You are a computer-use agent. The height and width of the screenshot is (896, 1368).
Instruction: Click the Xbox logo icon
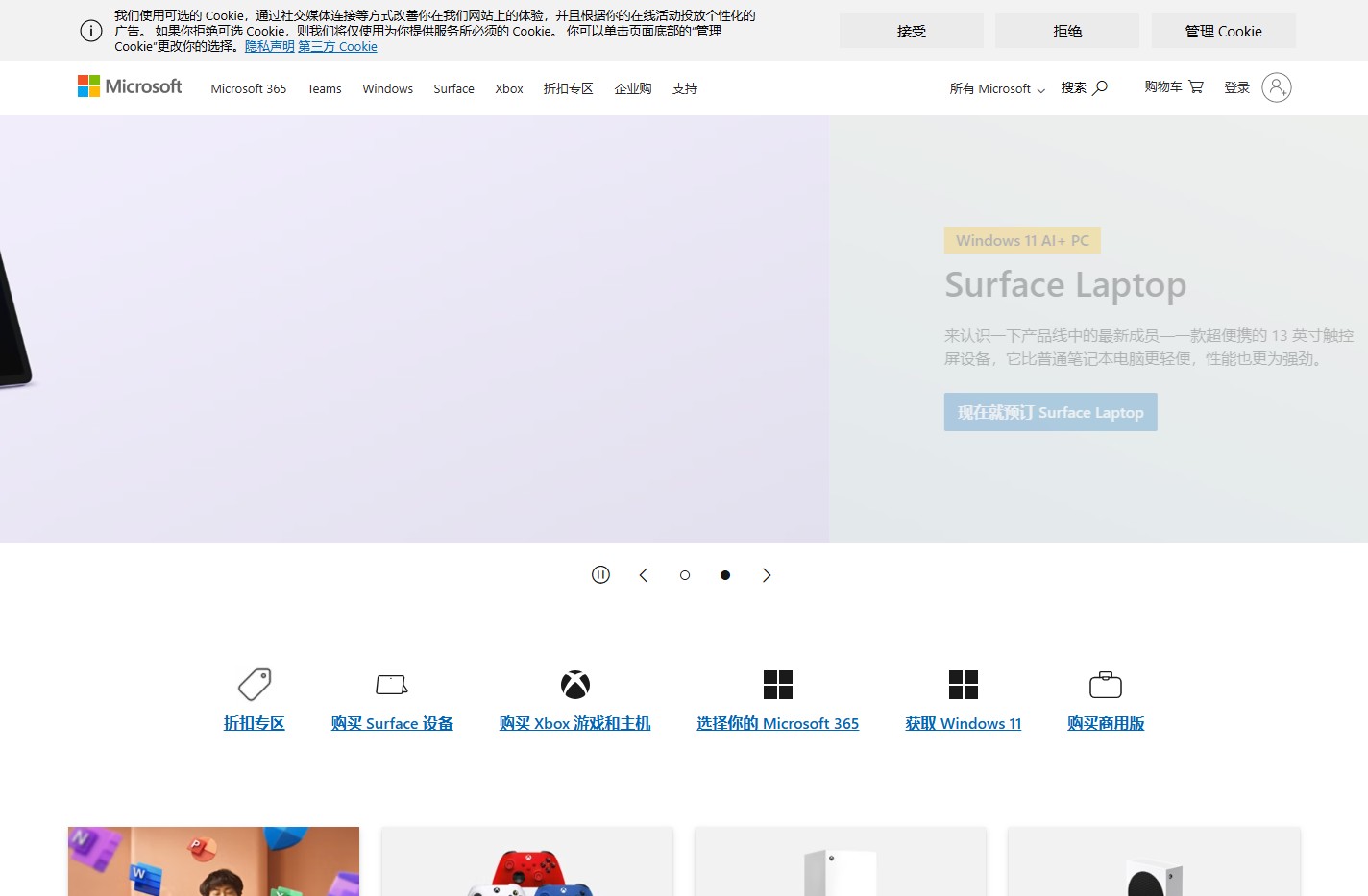[575, 685]
